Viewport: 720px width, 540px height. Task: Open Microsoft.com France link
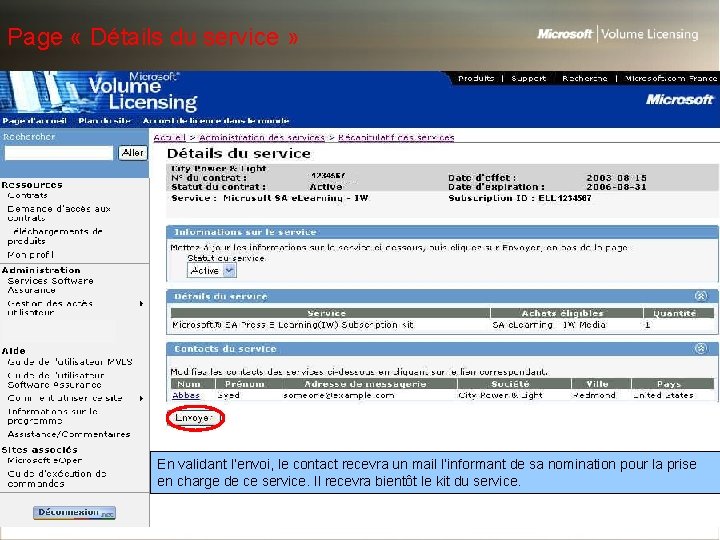tap(671, 79)
